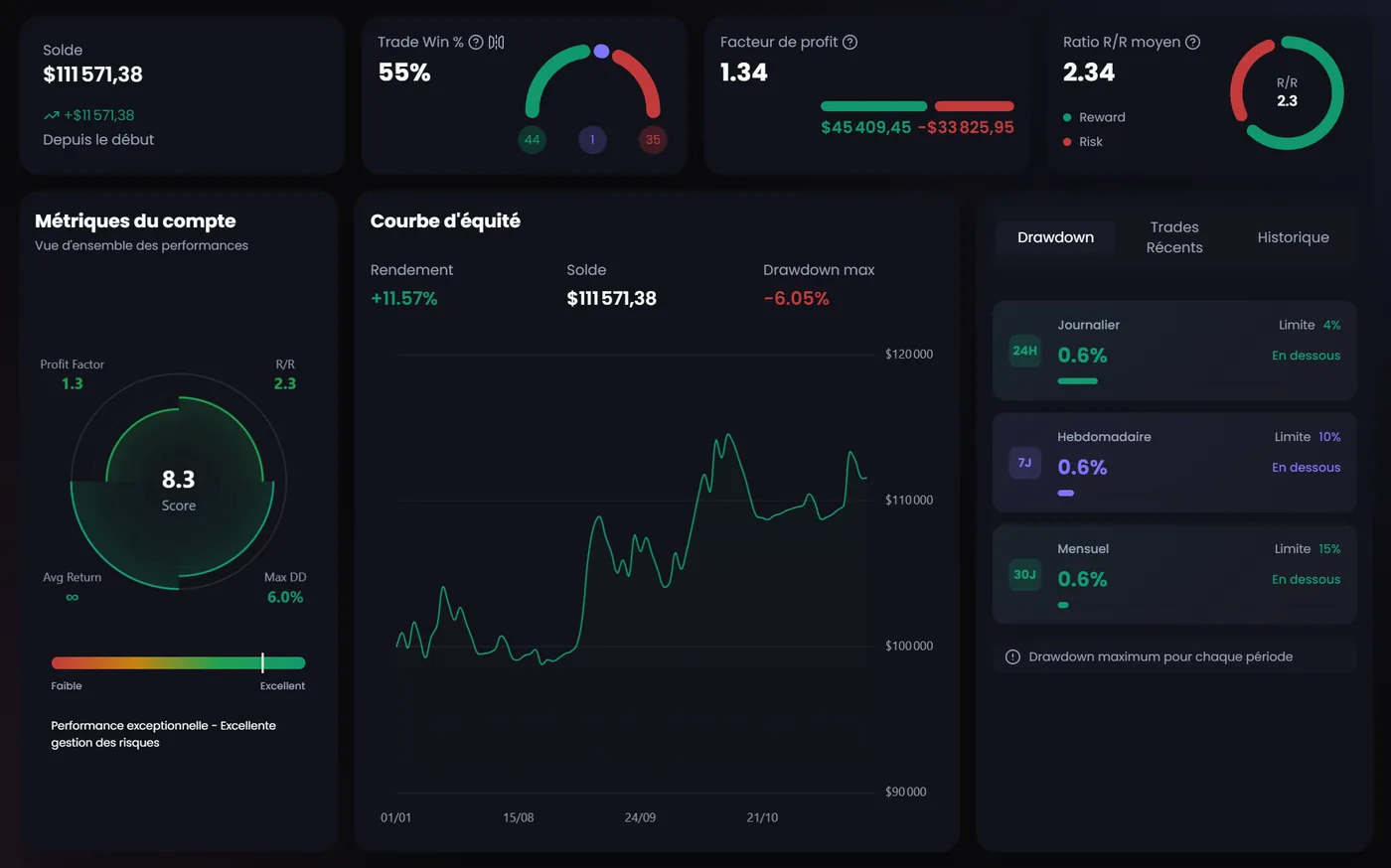Click the purple dot on win rate gauge
This screenshot has width=1391, height=868.
tap(601, 51)
